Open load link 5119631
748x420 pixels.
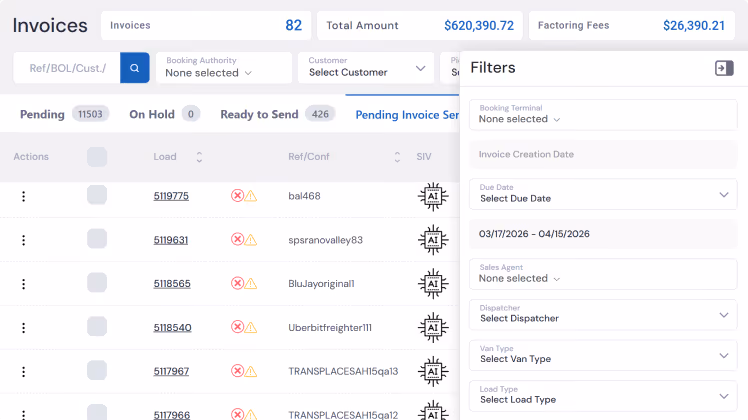(170, 240)
